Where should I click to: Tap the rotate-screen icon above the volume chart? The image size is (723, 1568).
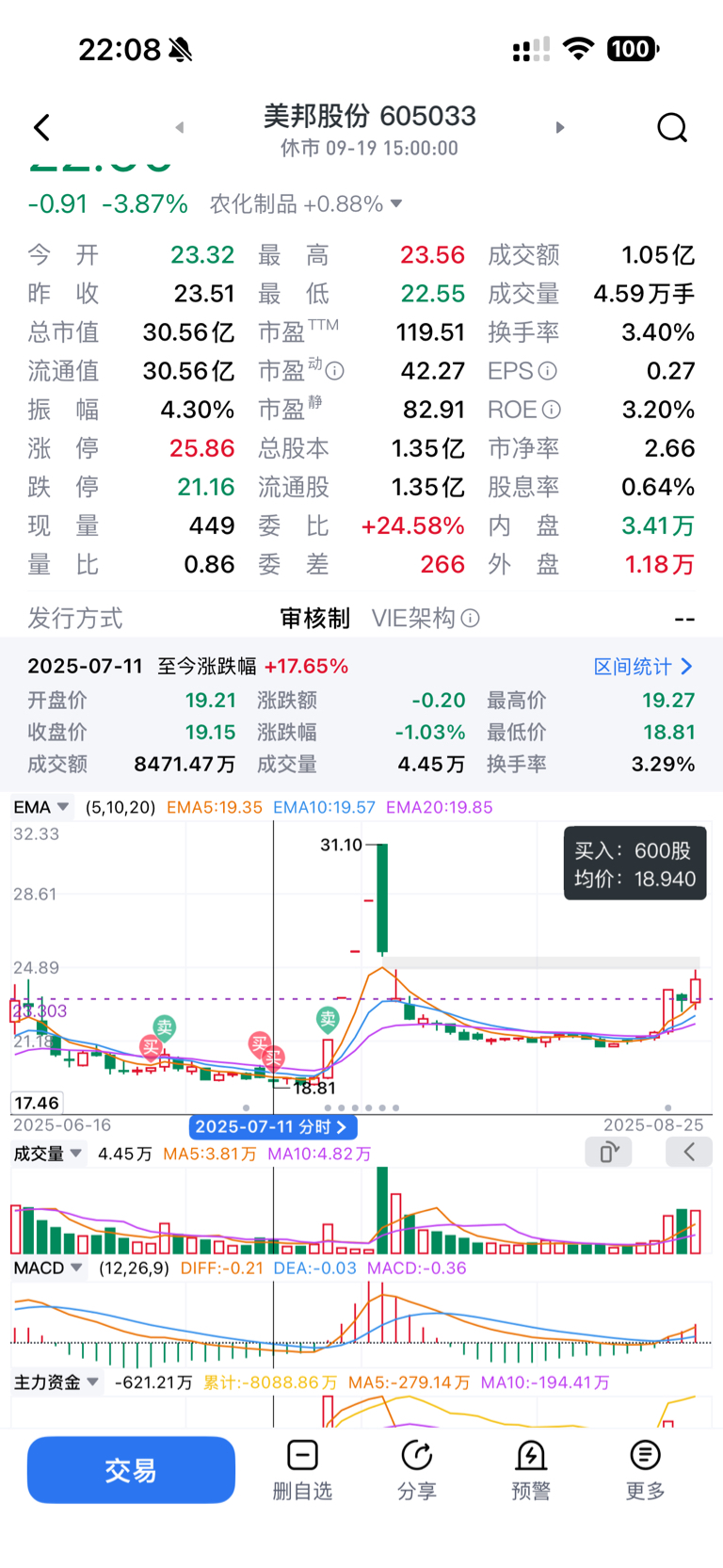point(609,1152)
